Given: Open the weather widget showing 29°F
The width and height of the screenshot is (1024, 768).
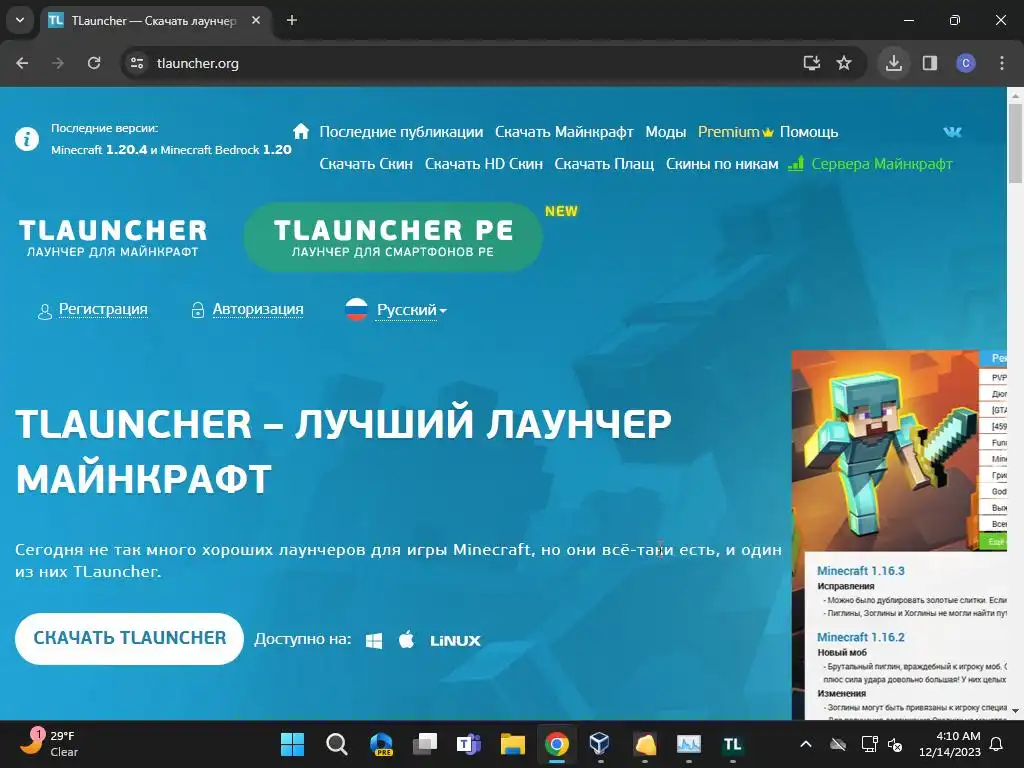Looking at the screenshot, I should pyautogui.click(x=50, y=744).
